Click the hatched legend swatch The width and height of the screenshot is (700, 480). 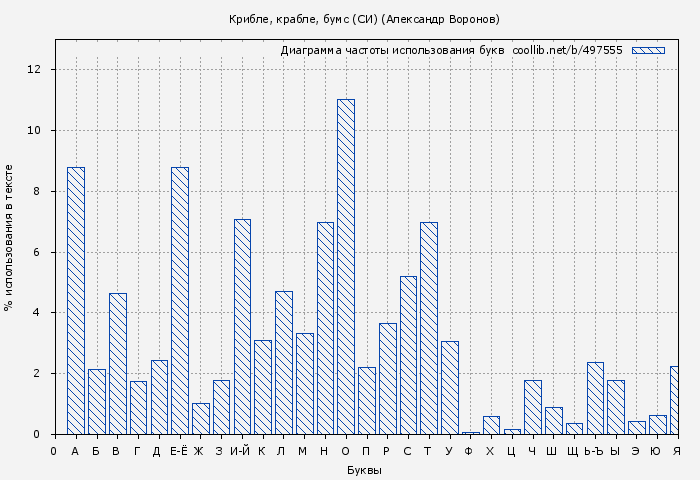(648, 50)
